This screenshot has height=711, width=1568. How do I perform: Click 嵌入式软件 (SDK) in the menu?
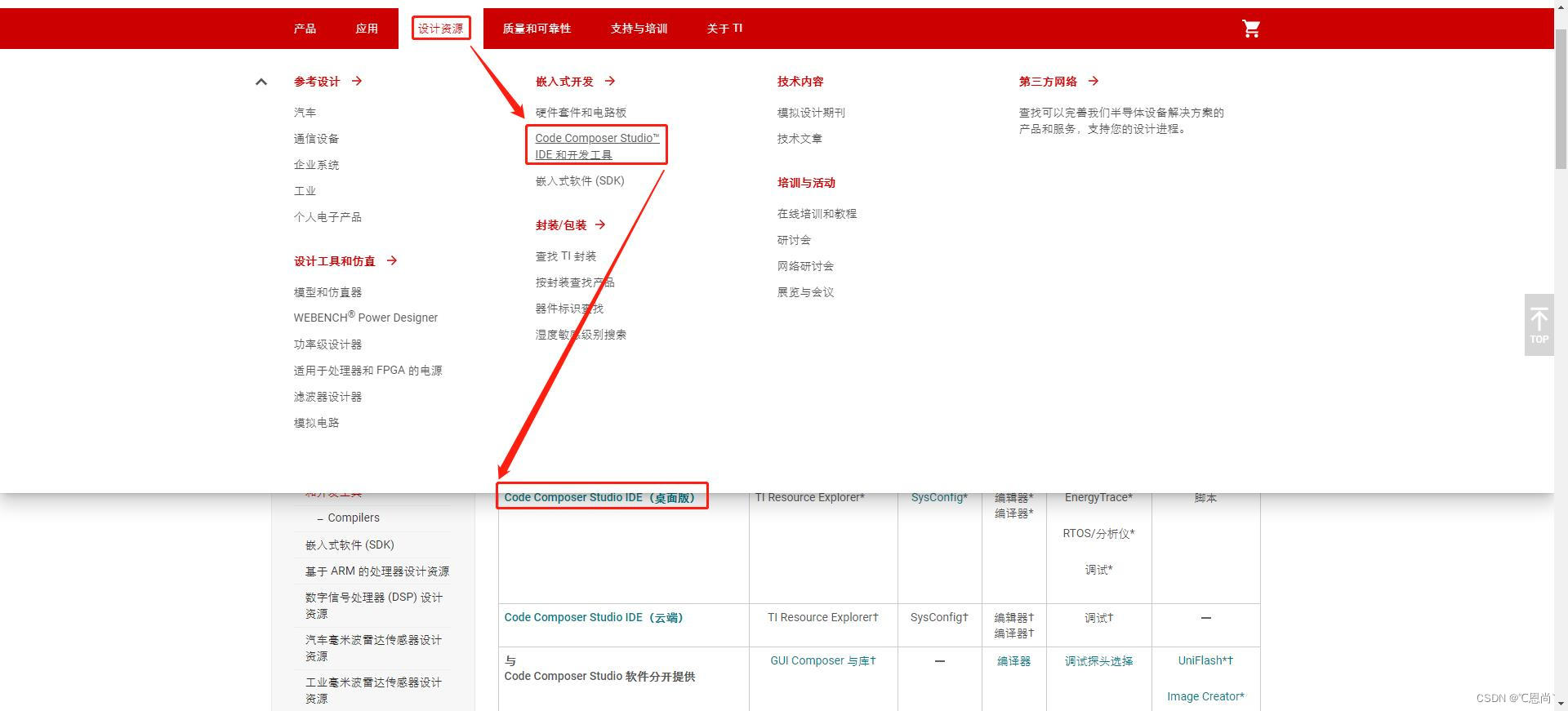[580, 181]
